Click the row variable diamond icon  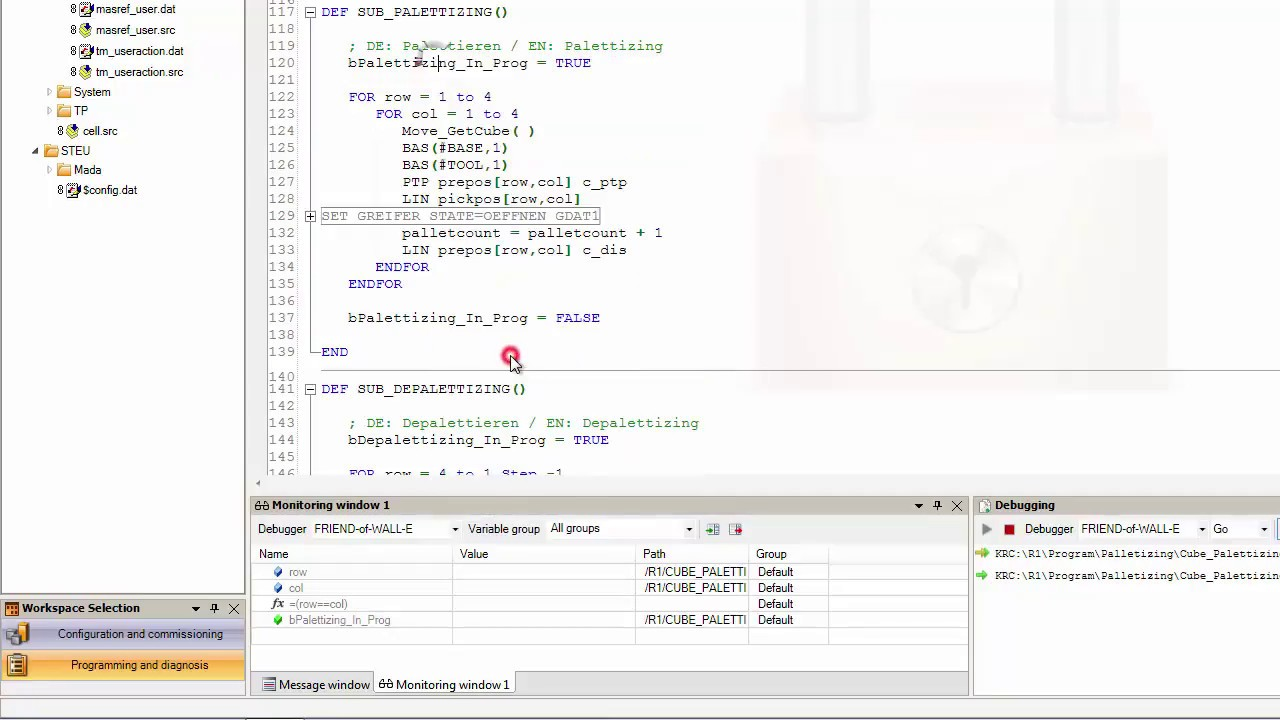[278, 572]
